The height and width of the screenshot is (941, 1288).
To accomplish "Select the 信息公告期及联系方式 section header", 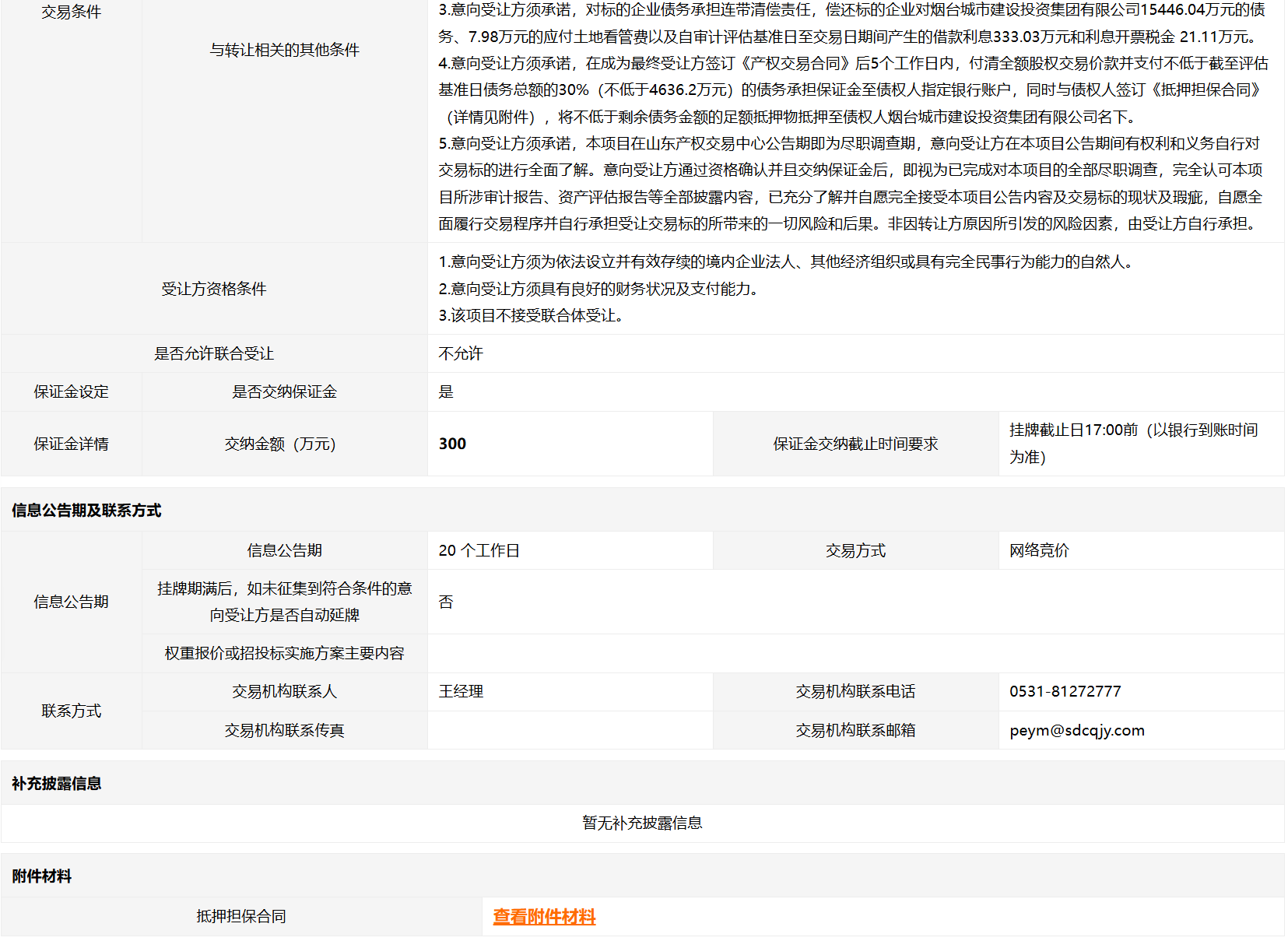I will coord(86,511).
